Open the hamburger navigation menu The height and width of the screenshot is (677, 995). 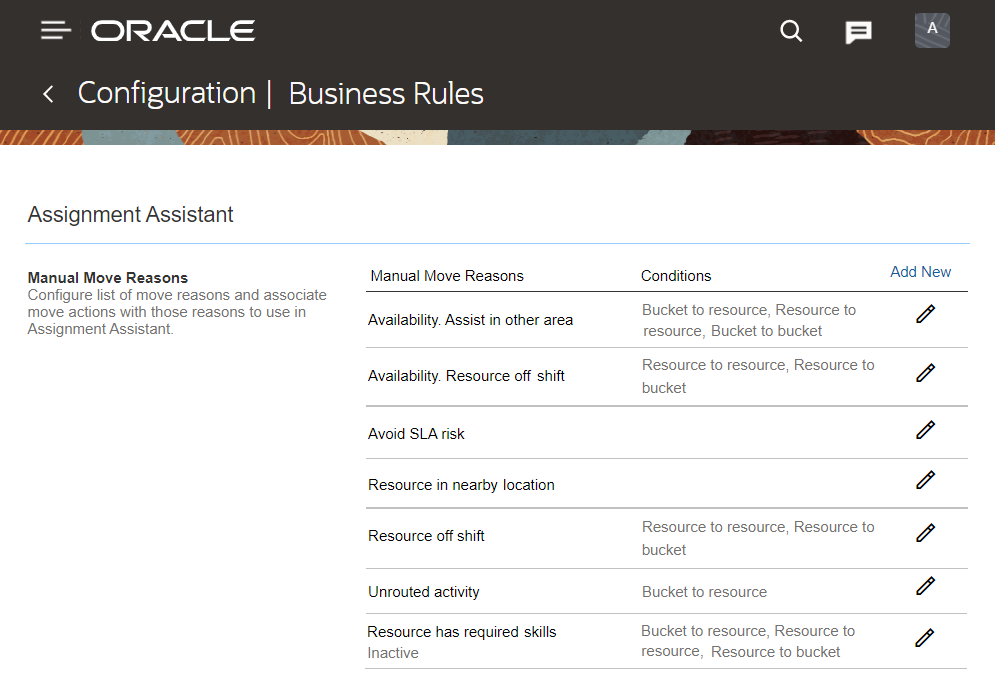(56, 31)
